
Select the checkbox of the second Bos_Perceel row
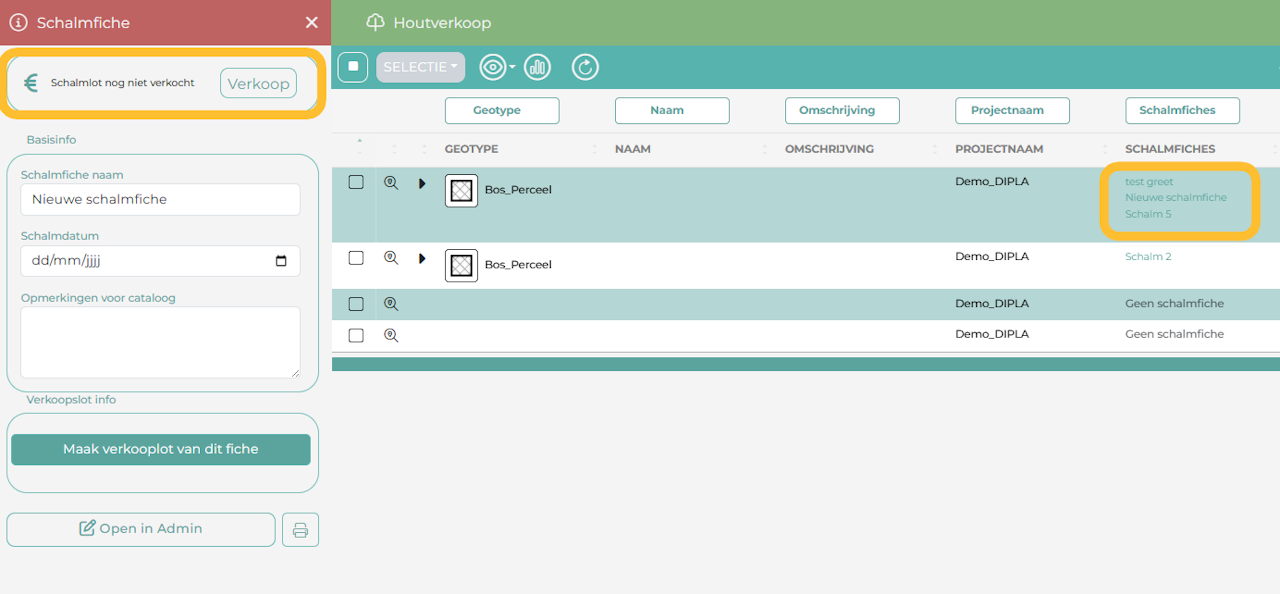[x=356, y=258]
